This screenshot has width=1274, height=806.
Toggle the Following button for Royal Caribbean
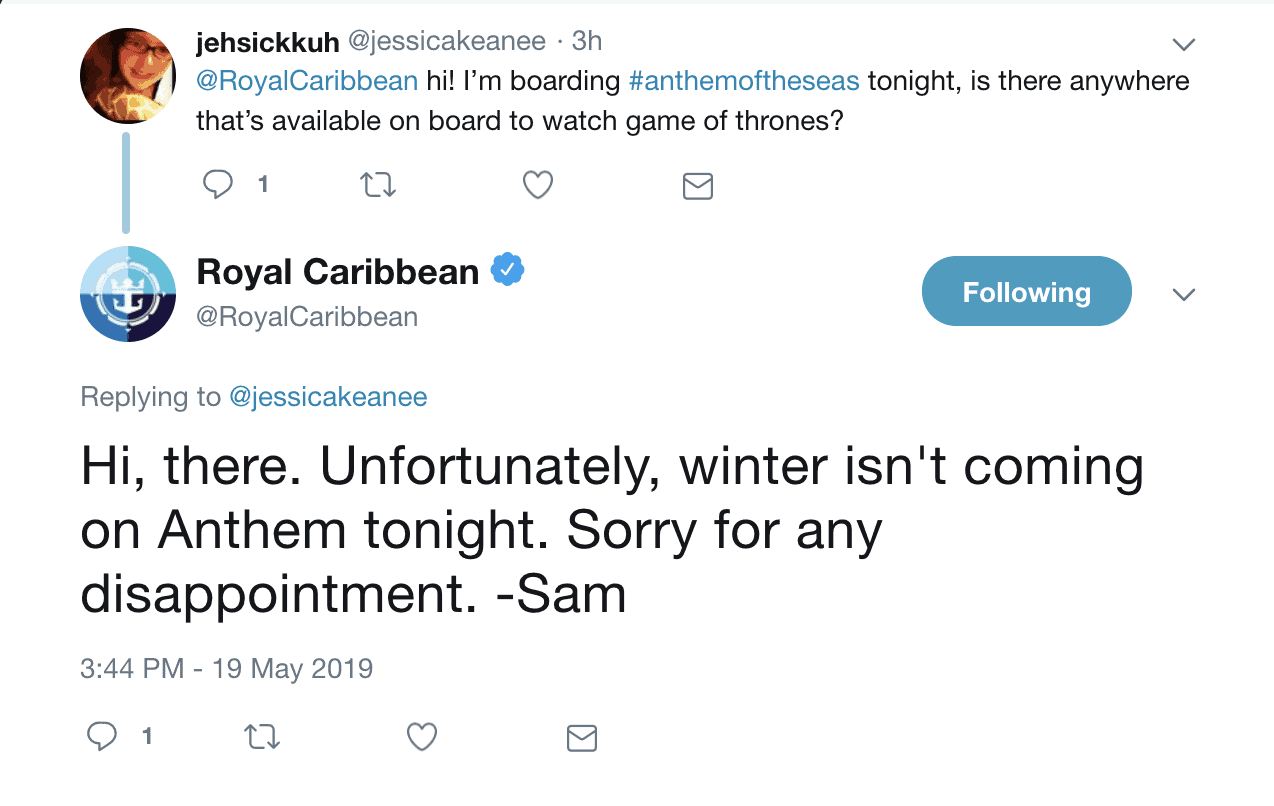[1026, 292]
